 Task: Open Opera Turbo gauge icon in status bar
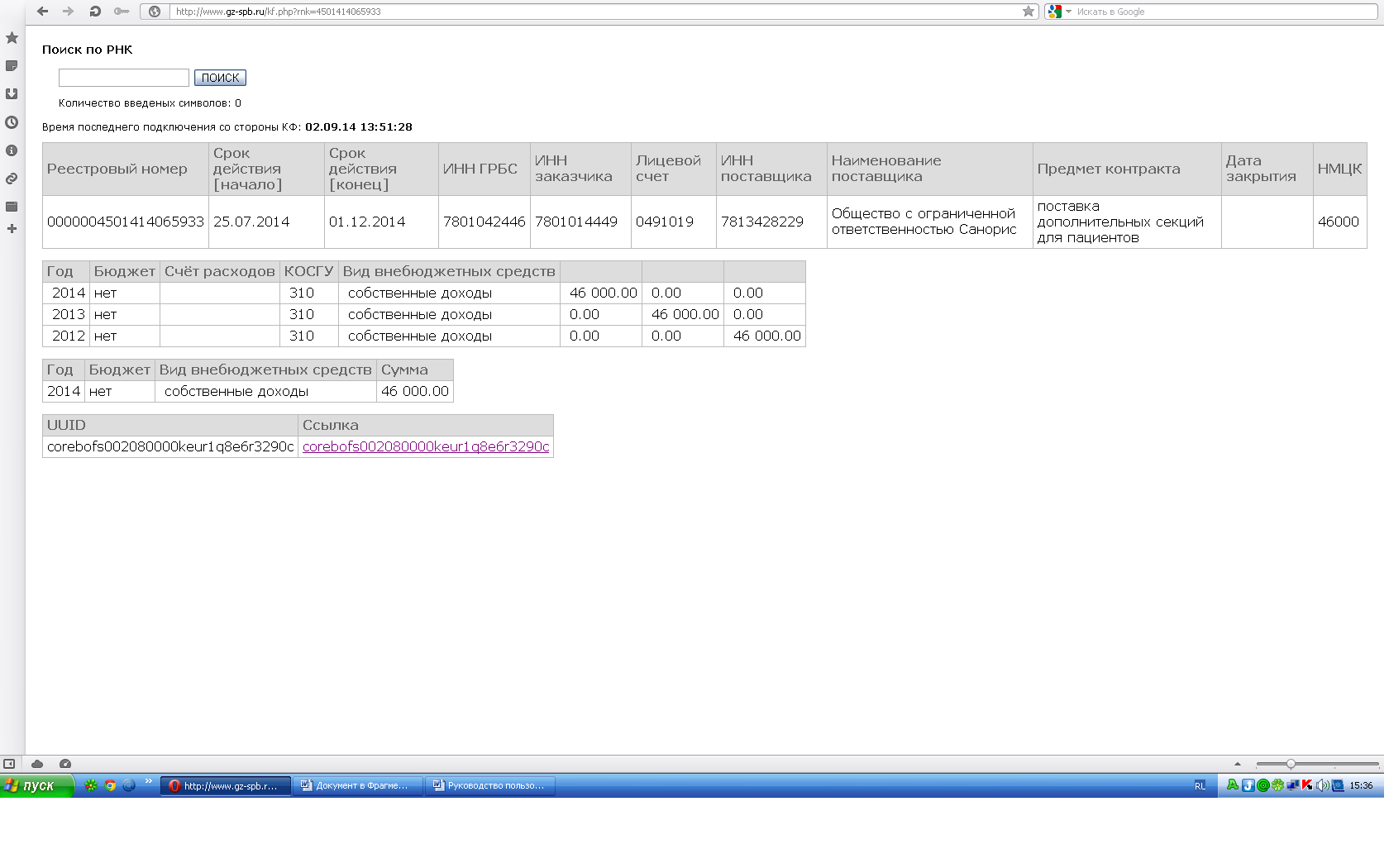[65, 764]
